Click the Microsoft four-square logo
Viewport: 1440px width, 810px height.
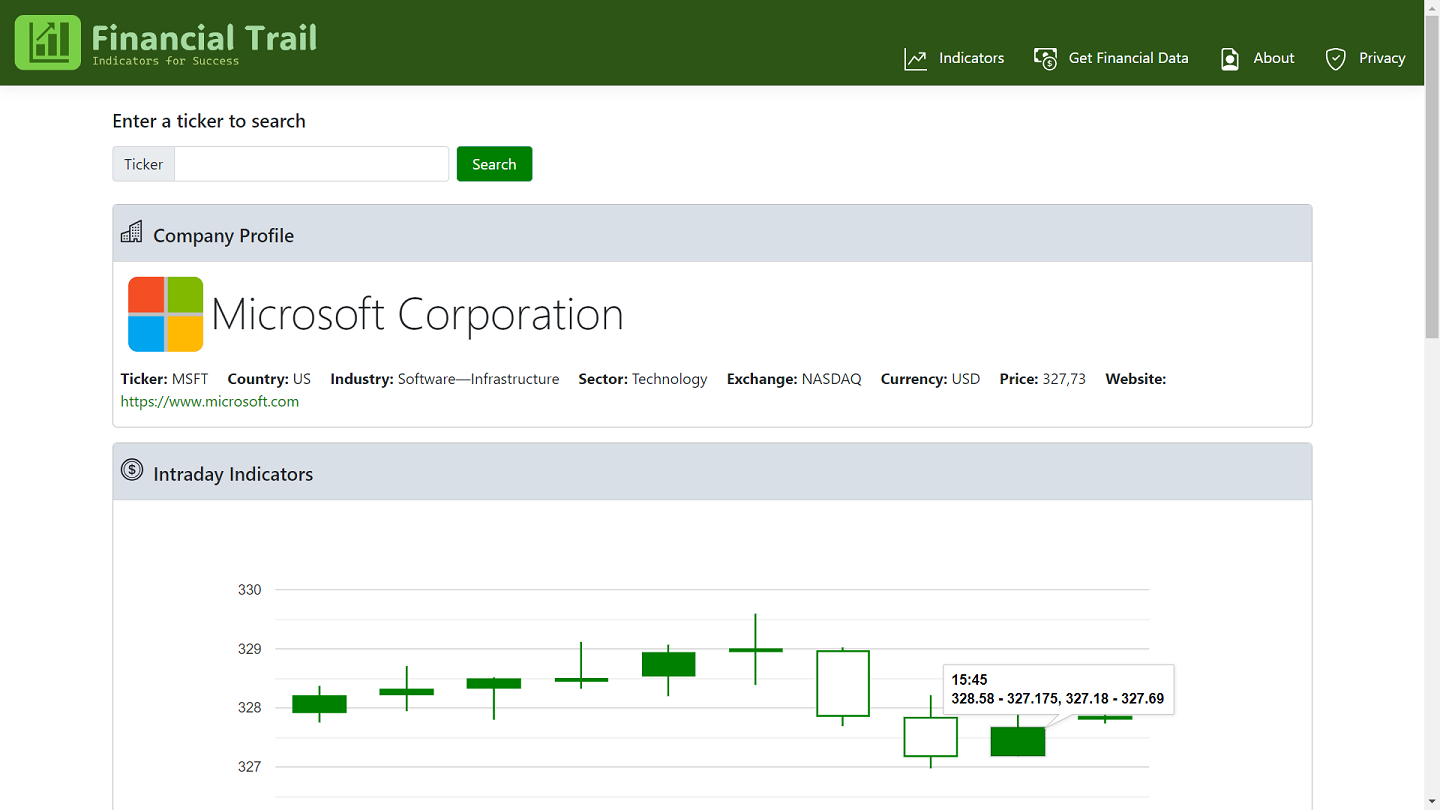165,313
